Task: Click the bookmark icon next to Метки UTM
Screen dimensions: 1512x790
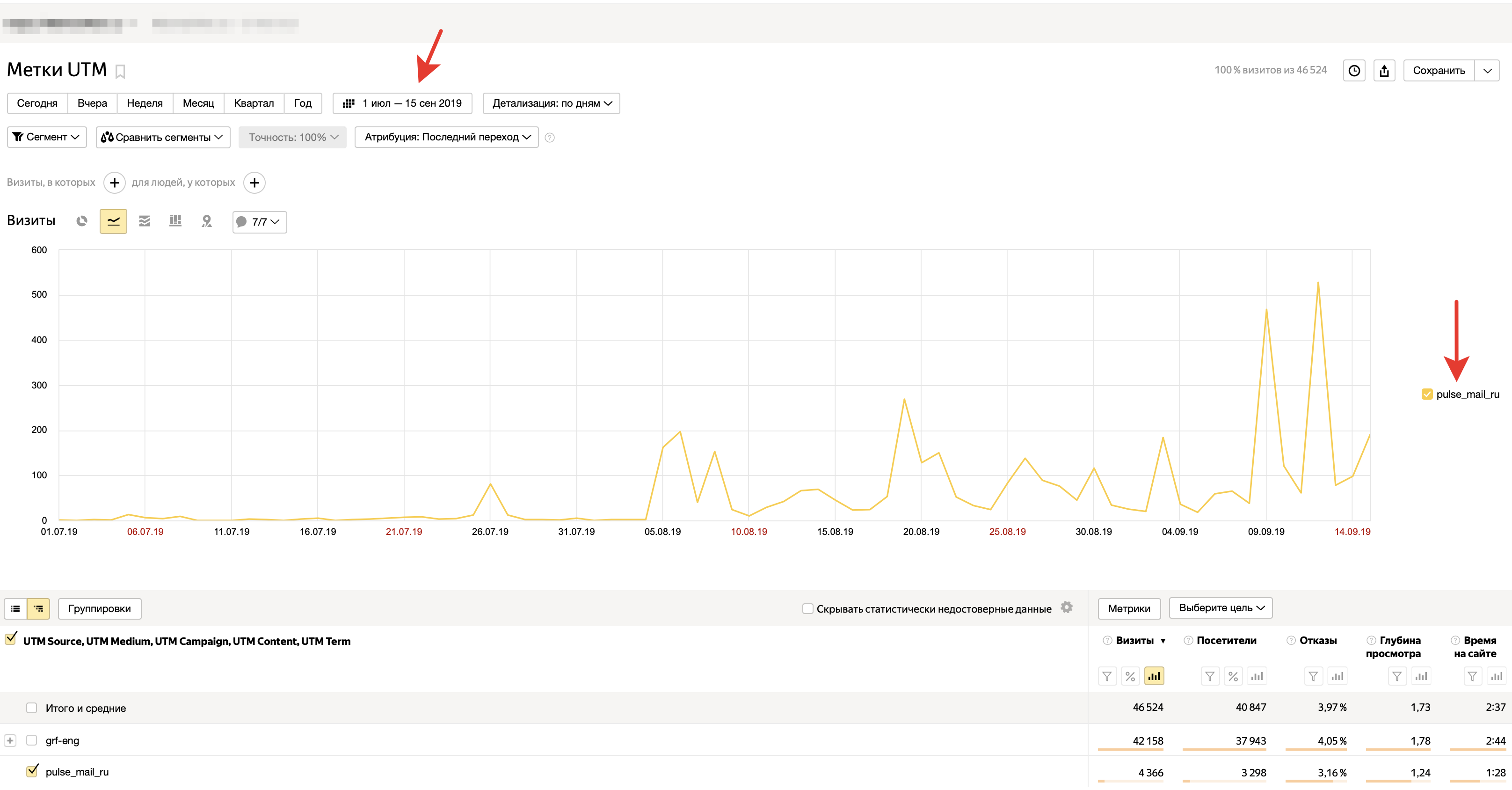Action: click(x=120, y=72)
